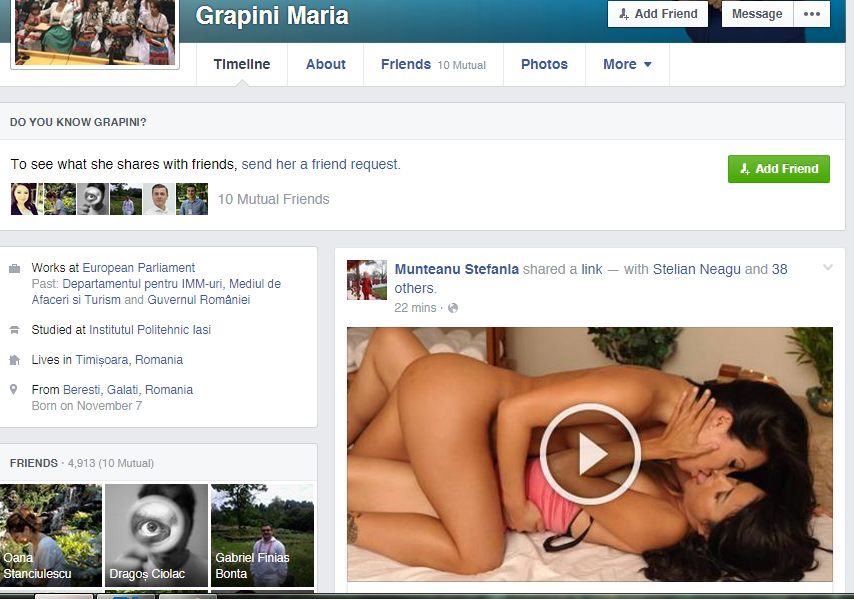Click the graduation education icon beside Studied at
The width and height of the screenshot is (854, 599).
click(x=15, y=330)
